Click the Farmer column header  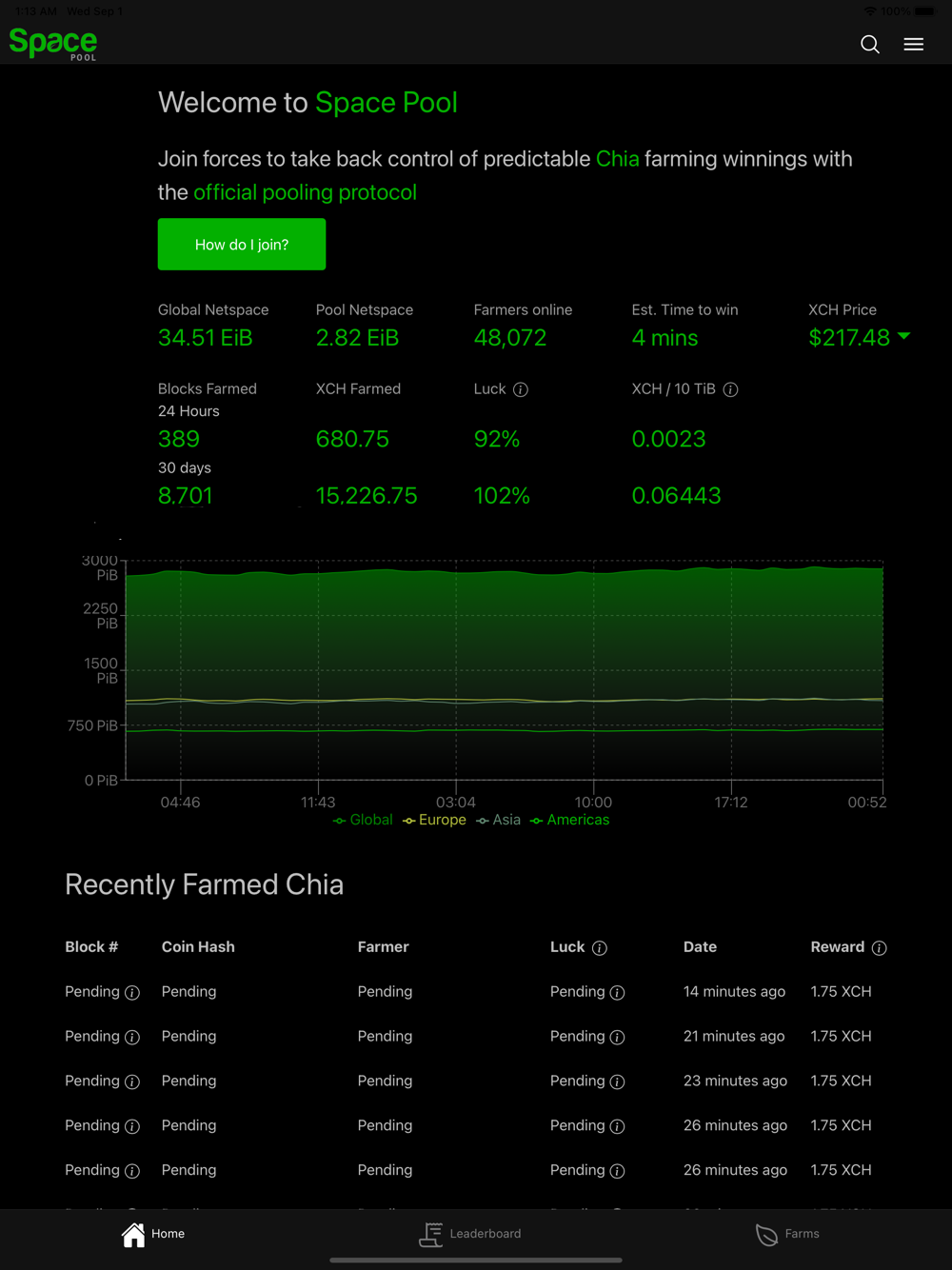pyautogui.click(x=384, y=947)
